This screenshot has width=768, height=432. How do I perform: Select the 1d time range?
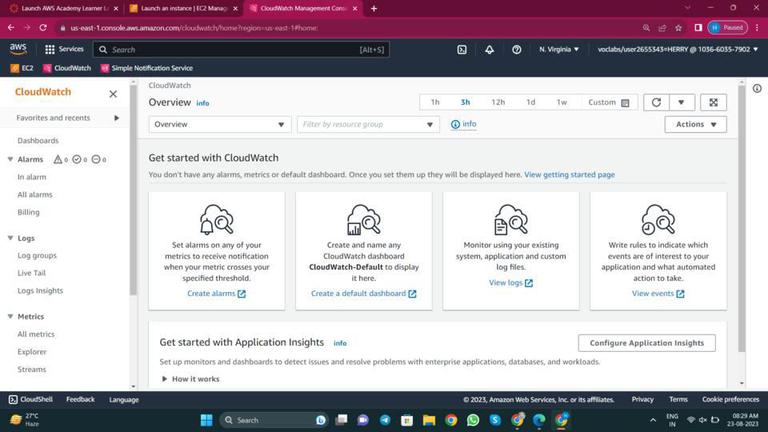(x=530, y=102)
